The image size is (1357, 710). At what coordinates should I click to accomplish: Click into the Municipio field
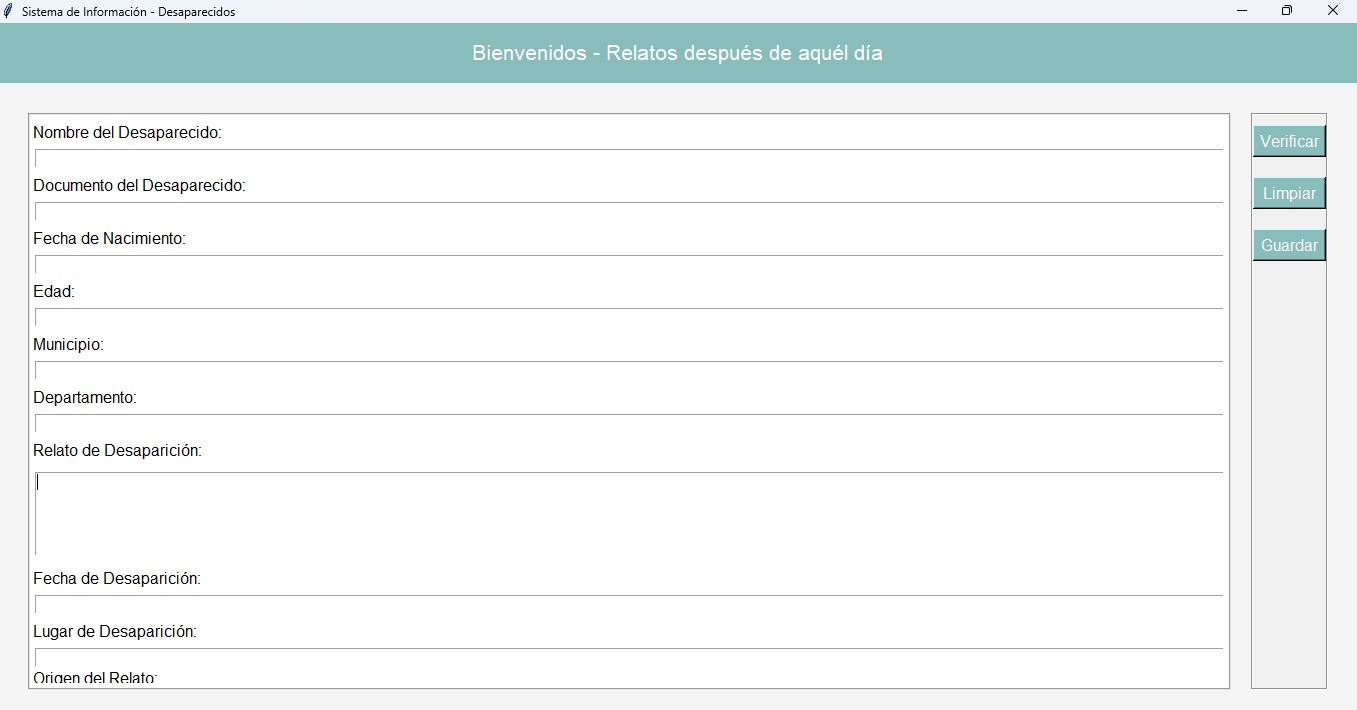tap(629, 370)
